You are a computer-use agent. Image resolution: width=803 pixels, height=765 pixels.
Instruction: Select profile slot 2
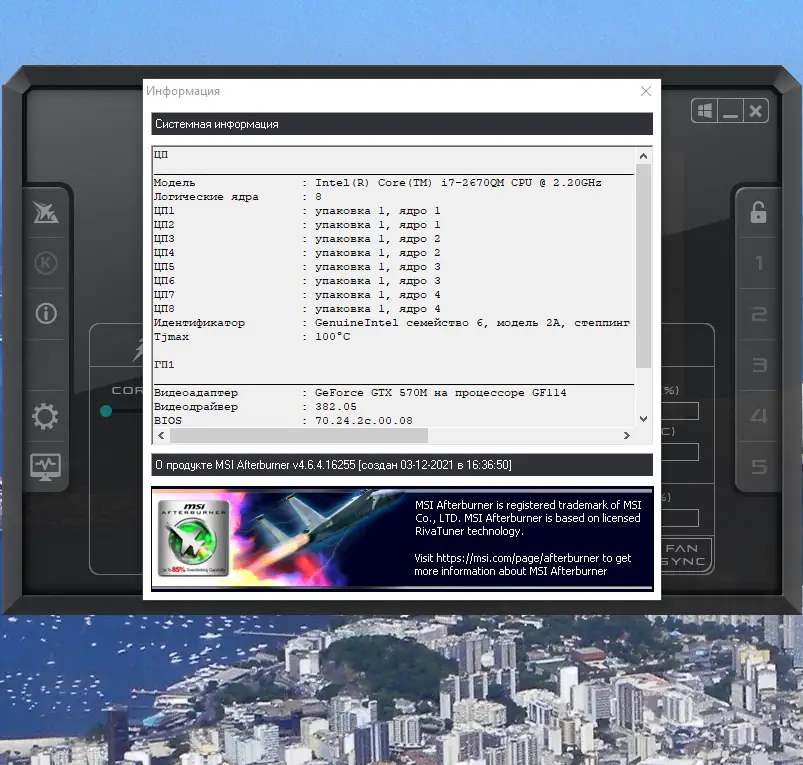[759, 314]
